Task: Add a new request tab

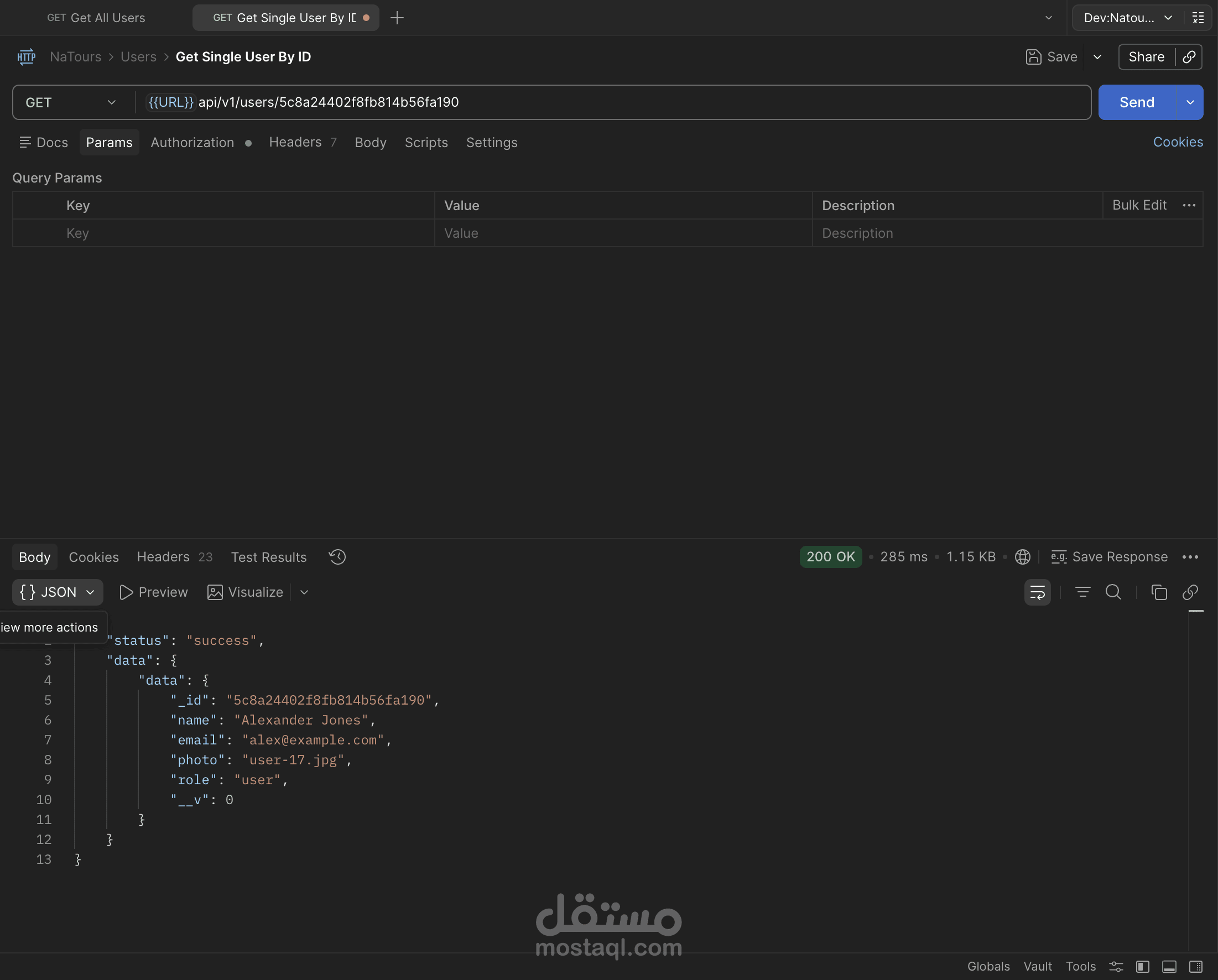Action: [x=397, y=18]
